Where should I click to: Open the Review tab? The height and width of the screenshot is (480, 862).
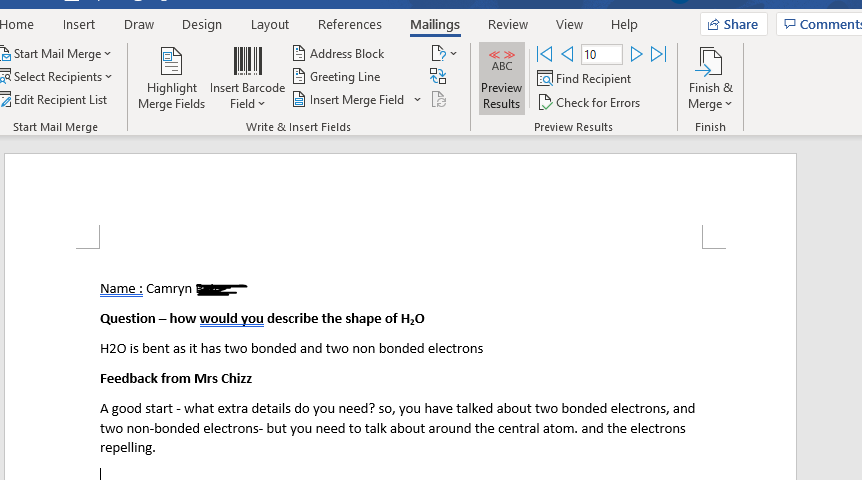coord(508,24)
